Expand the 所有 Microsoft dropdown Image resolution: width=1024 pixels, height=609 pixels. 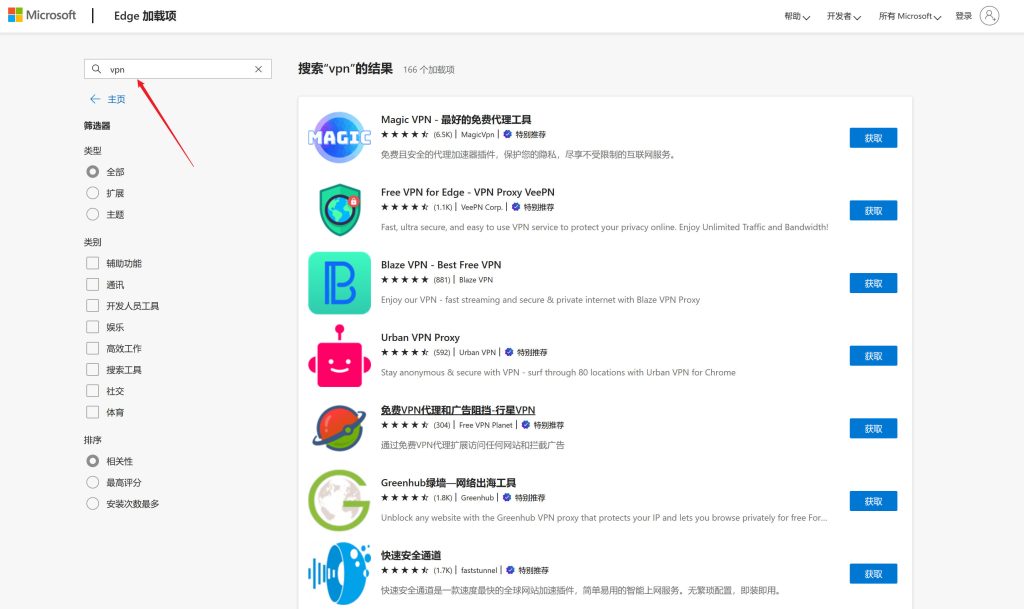[910, 16]
